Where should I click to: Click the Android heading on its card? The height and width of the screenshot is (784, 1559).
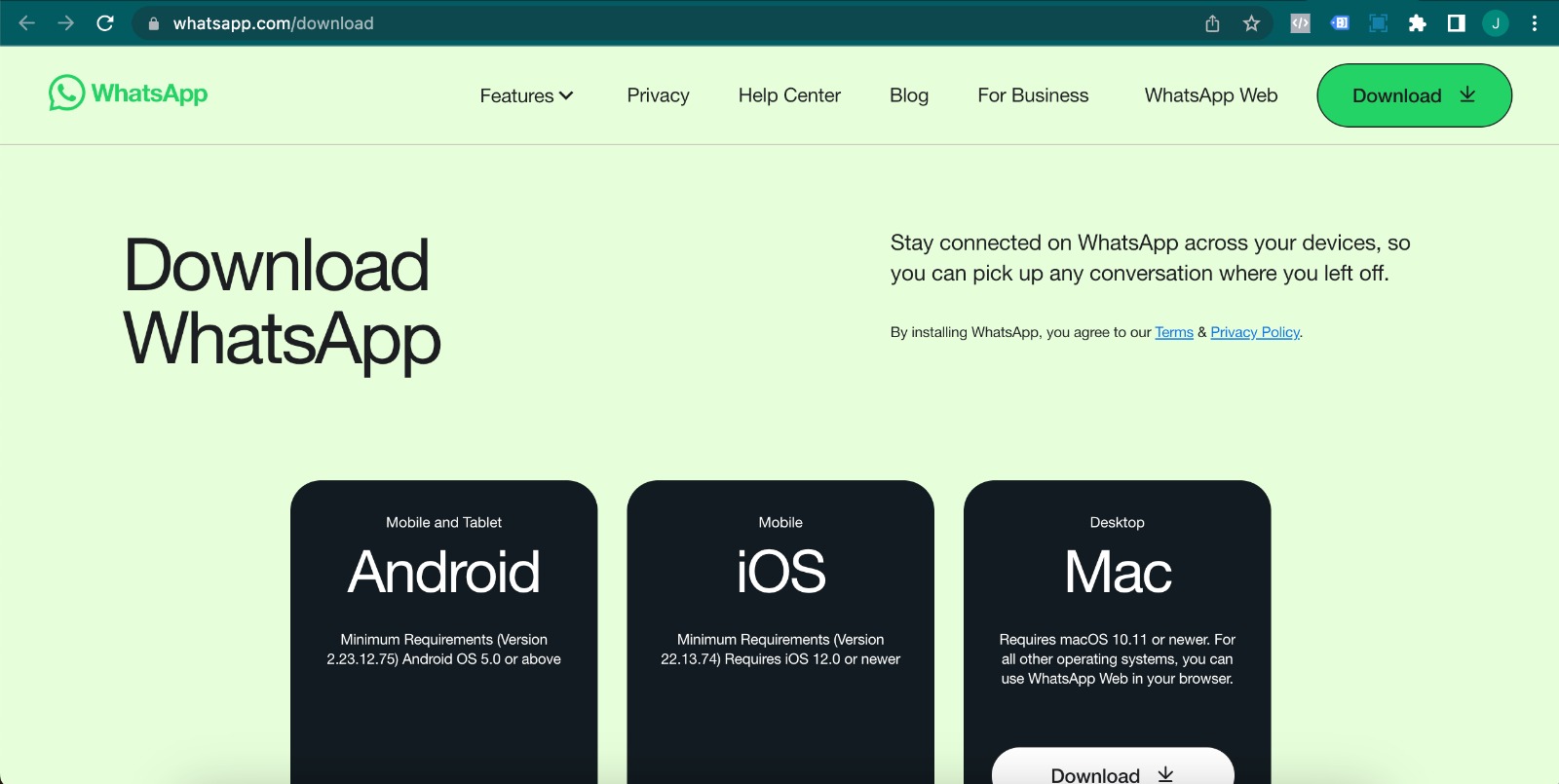444,572
